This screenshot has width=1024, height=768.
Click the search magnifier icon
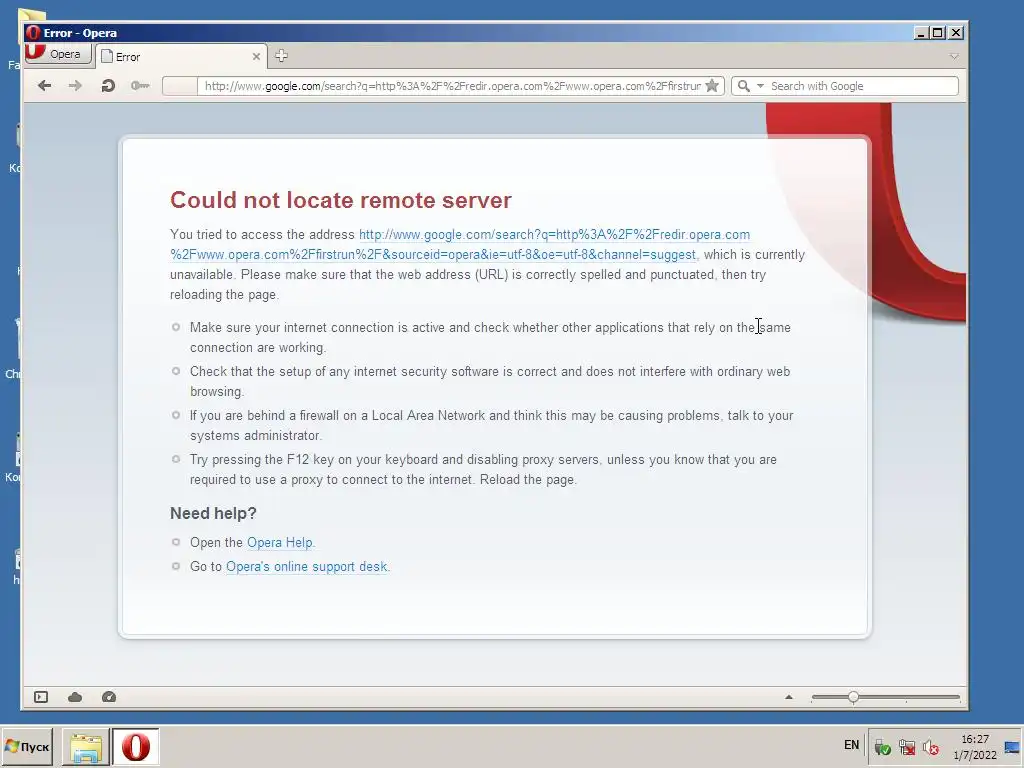743,86
